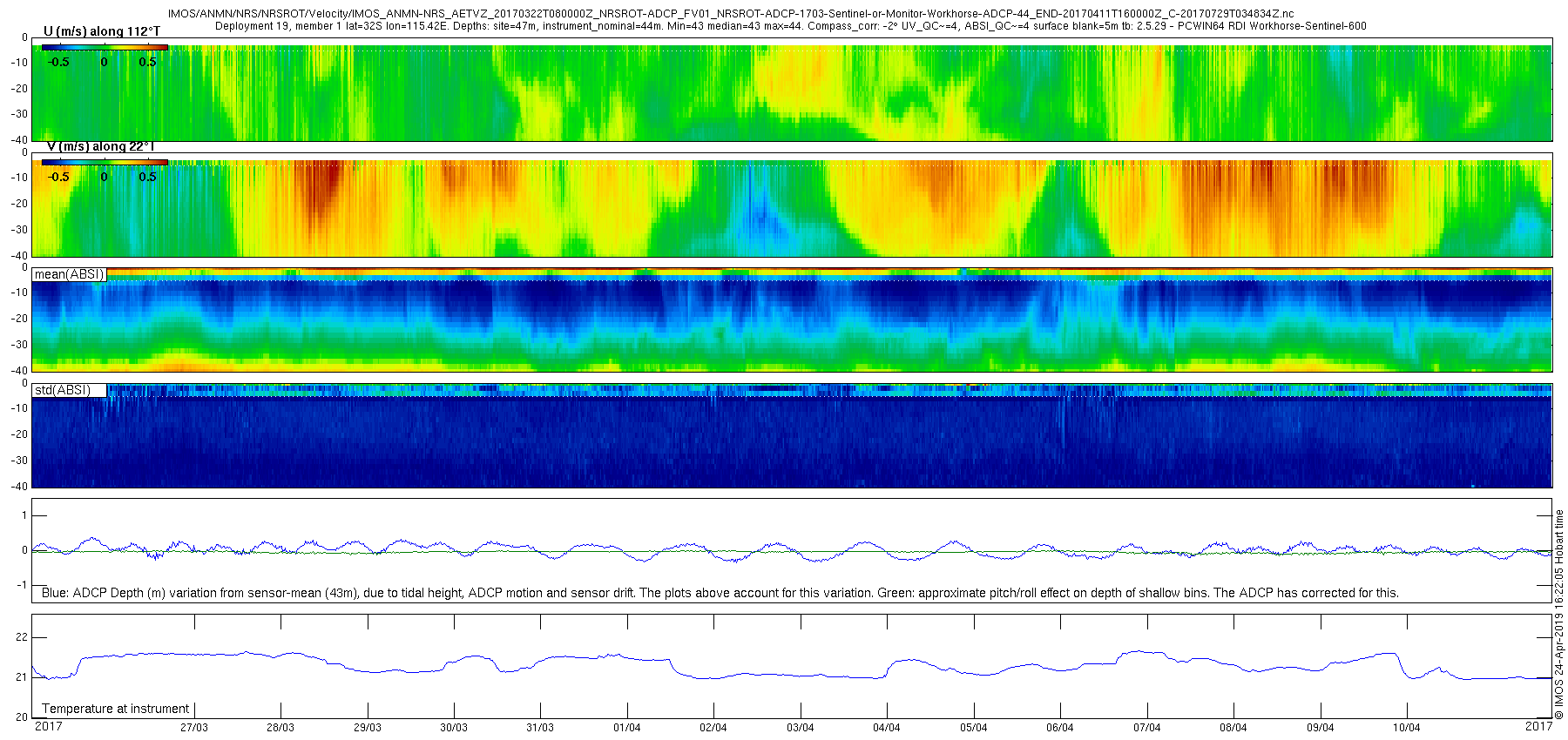Click the -1 tick on ADCP depth variation axis
Image resolution: width=1568 pixels, height=740 pixels.
pos(23,585)
